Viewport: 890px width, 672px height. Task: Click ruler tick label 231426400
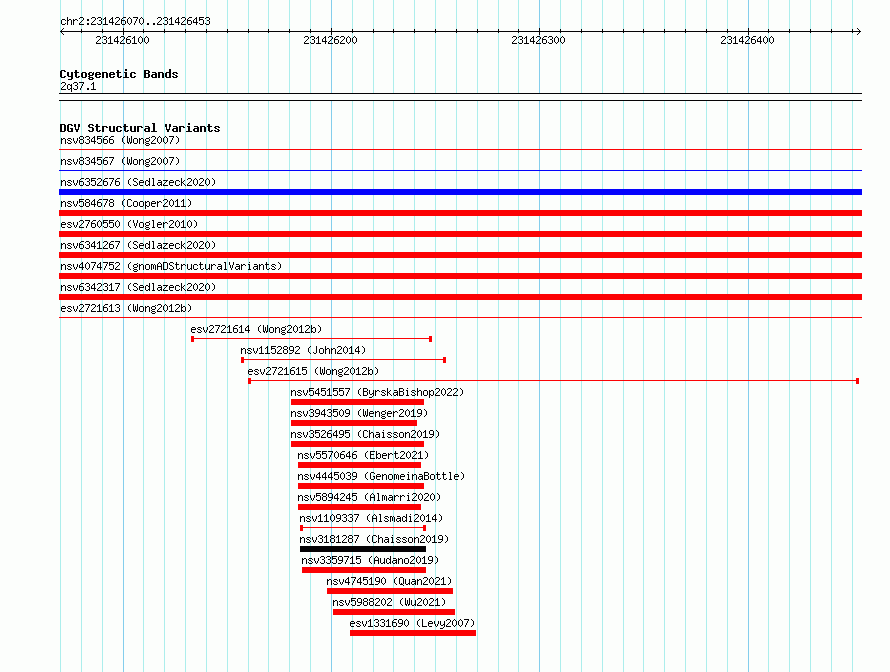click(747, 40)
